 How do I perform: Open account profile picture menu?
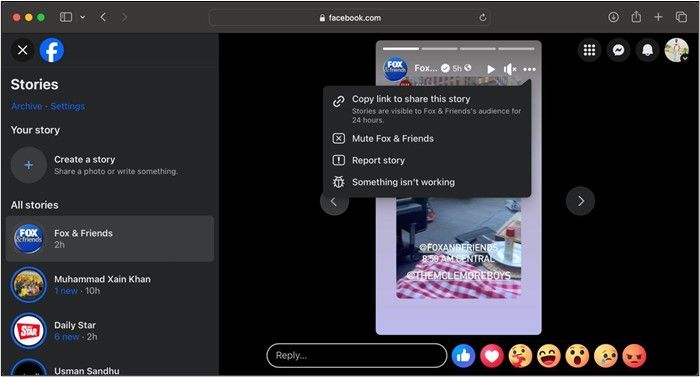point(676,50)
